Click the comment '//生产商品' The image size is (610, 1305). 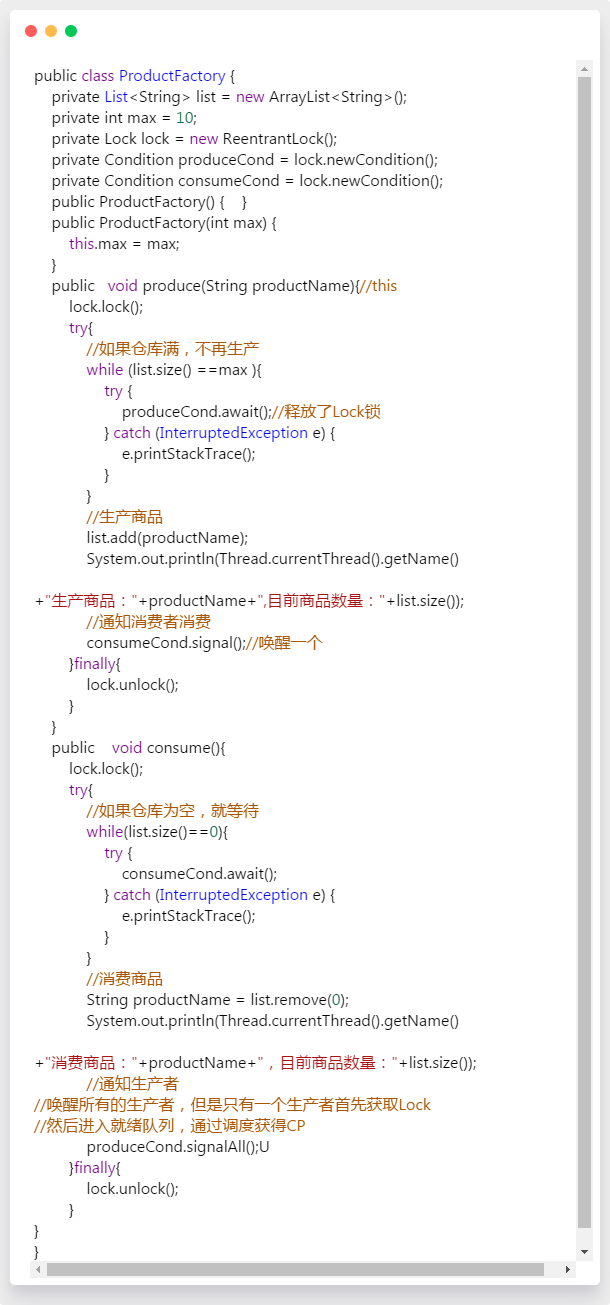(x=124, y=517)
